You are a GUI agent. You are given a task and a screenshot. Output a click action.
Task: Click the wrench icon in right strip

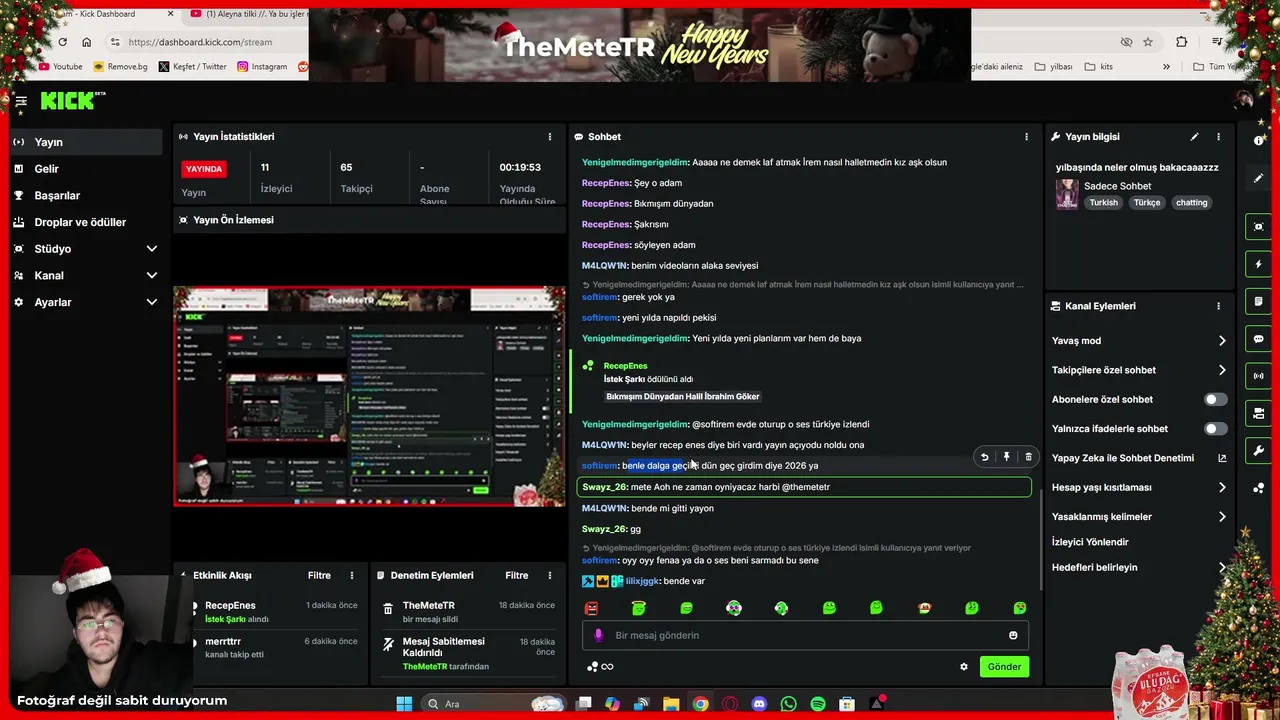[x=1259, y=451]
